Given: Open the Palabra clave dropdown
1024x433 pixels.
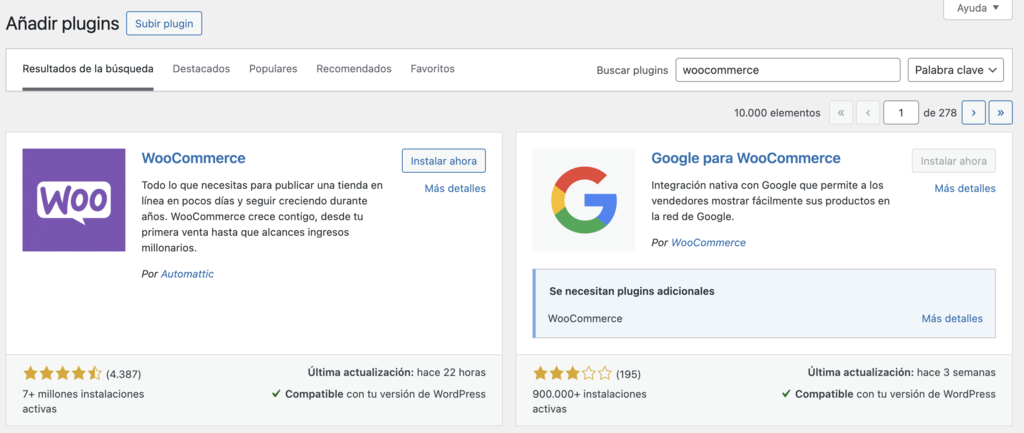Looking at the screenshot, I should point(955,70).
